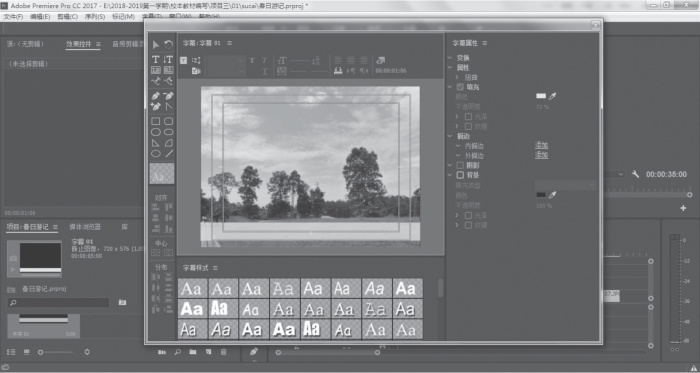Choose the Rotation tool
Screen dimensions: 700x373
point(168,45)
